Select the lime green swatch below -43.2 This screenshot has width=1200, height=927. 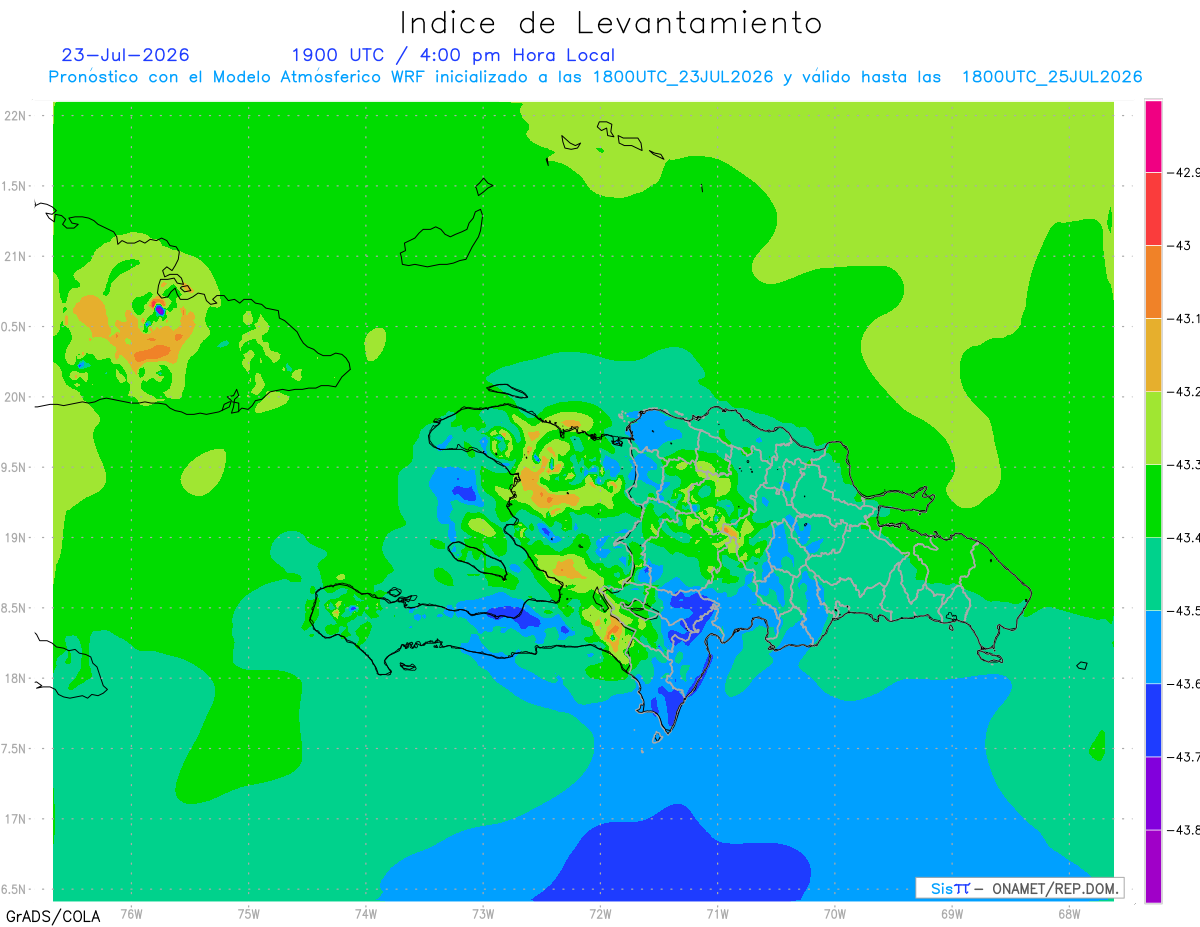point(1153,428)
